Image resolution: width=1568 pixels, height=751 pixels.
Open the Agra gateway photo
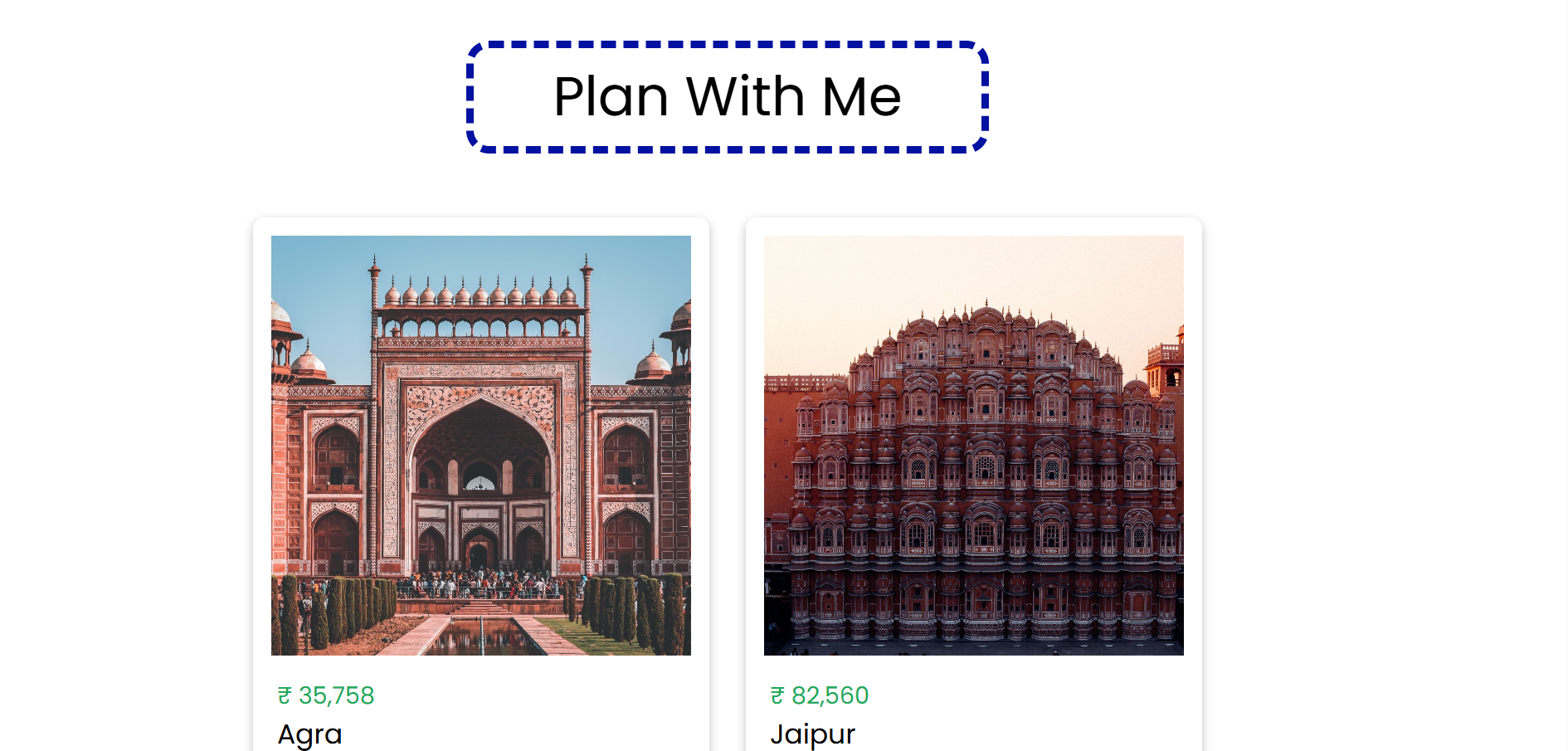pyautogui.click(x=481, y=446)
